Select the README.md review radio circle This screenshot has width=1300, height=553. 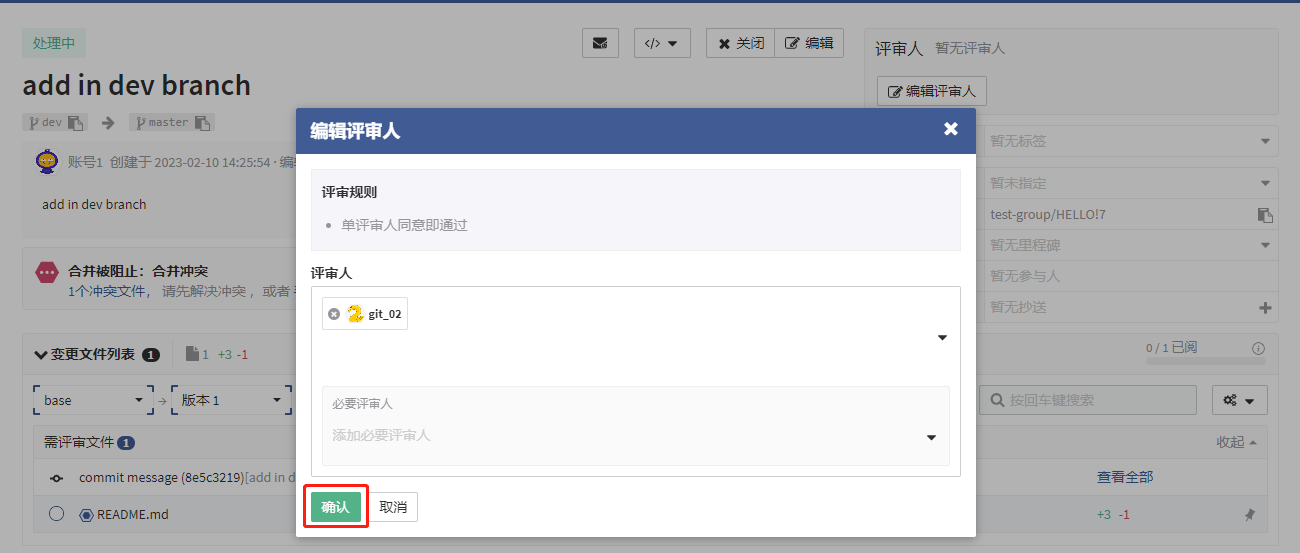pos(57,514)
